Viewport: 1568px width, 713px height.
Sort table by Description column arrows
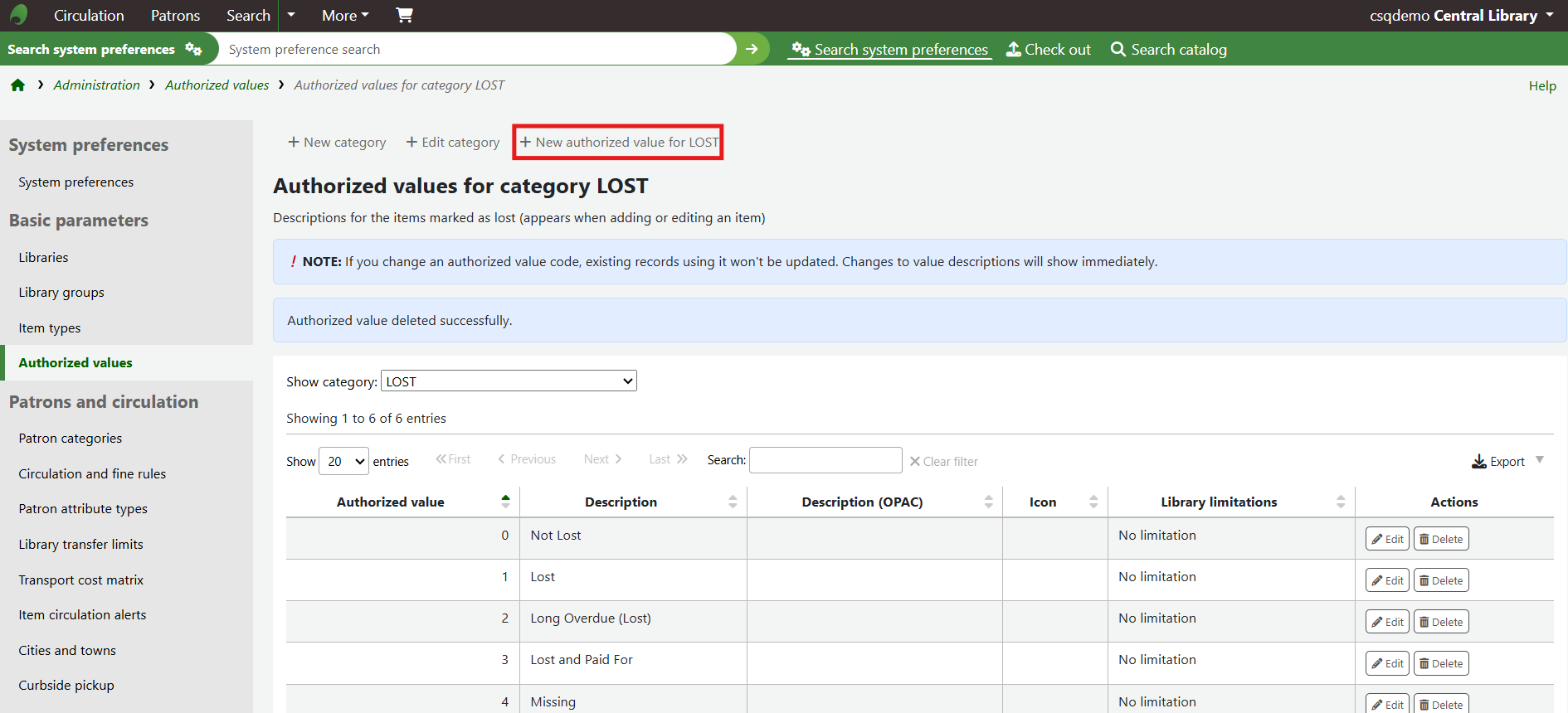pos(733,502)
